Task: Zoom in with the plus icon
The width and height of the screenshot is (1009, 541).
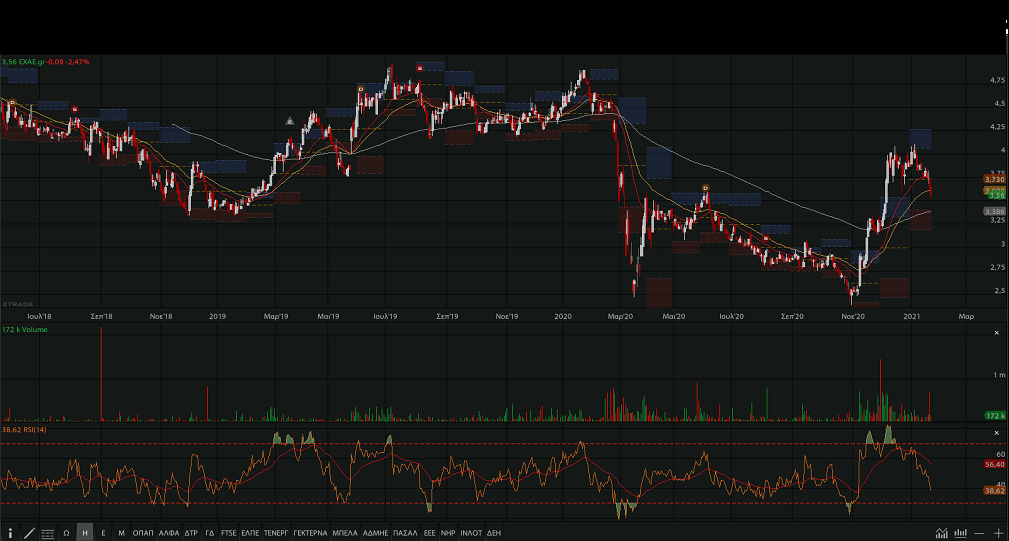Action: coord(998,533)
